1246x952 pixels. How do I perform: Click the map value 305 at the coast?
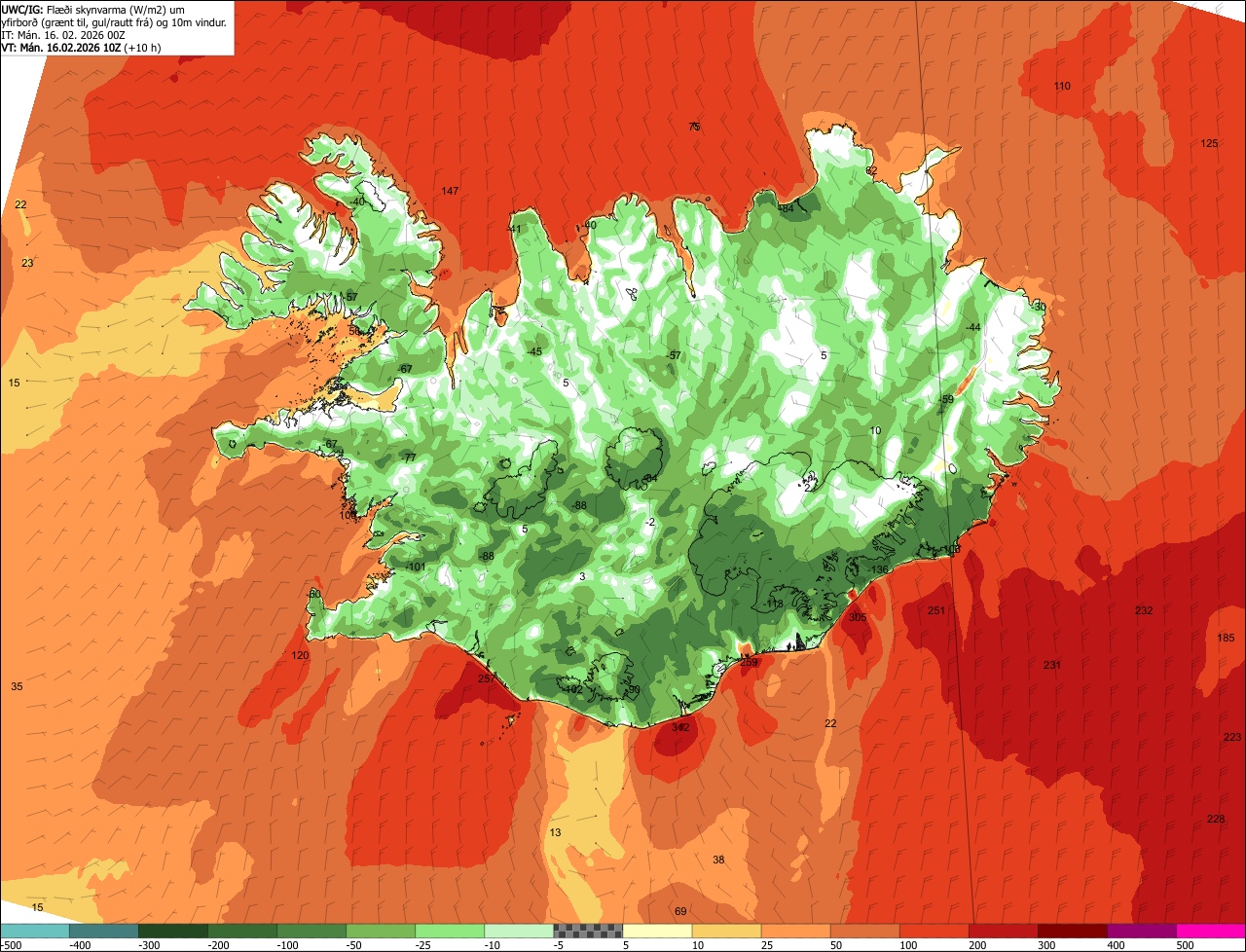click(x=858, y=618)
